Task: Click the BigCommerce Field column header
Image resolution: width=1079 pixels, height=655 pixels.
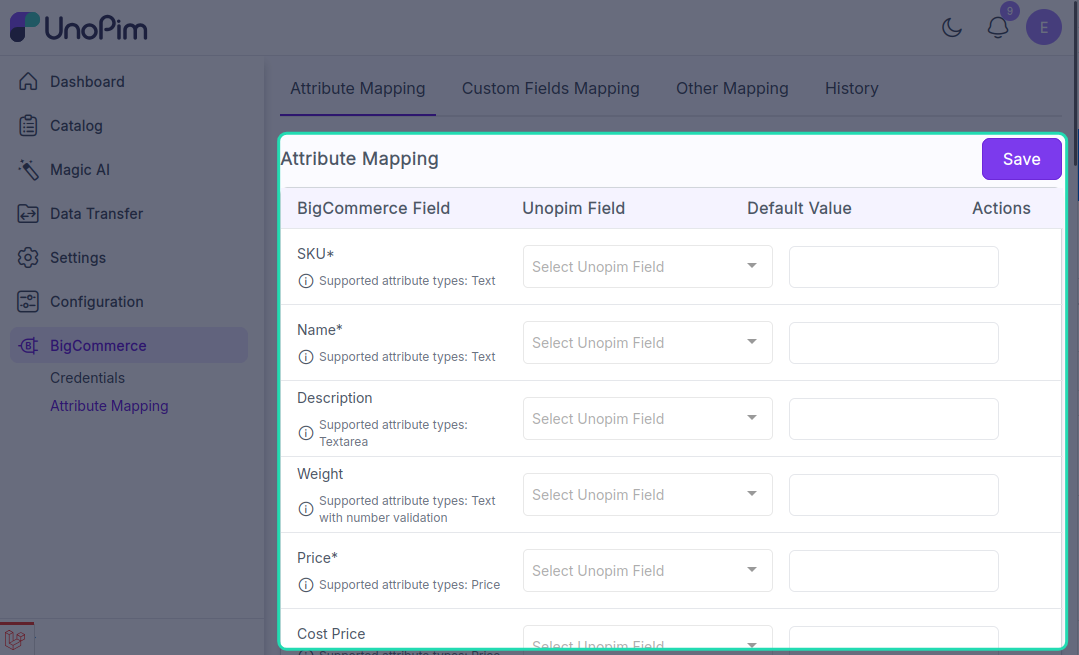Action: coord(374,208)
